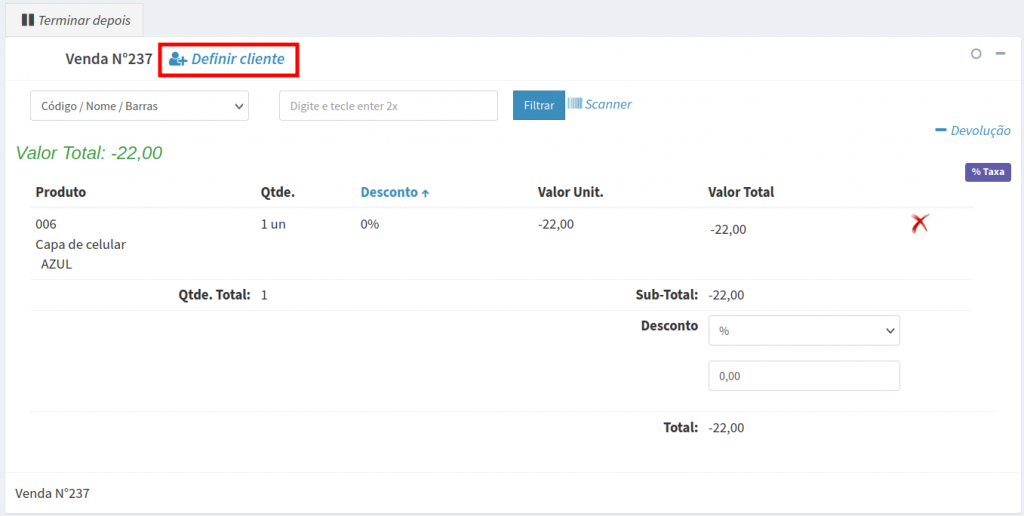Image resolution: width=1024 pixels, height=516 pixels.
Task: Remove the Capa de celular item with red X
Action: click(x=920, y=224)
